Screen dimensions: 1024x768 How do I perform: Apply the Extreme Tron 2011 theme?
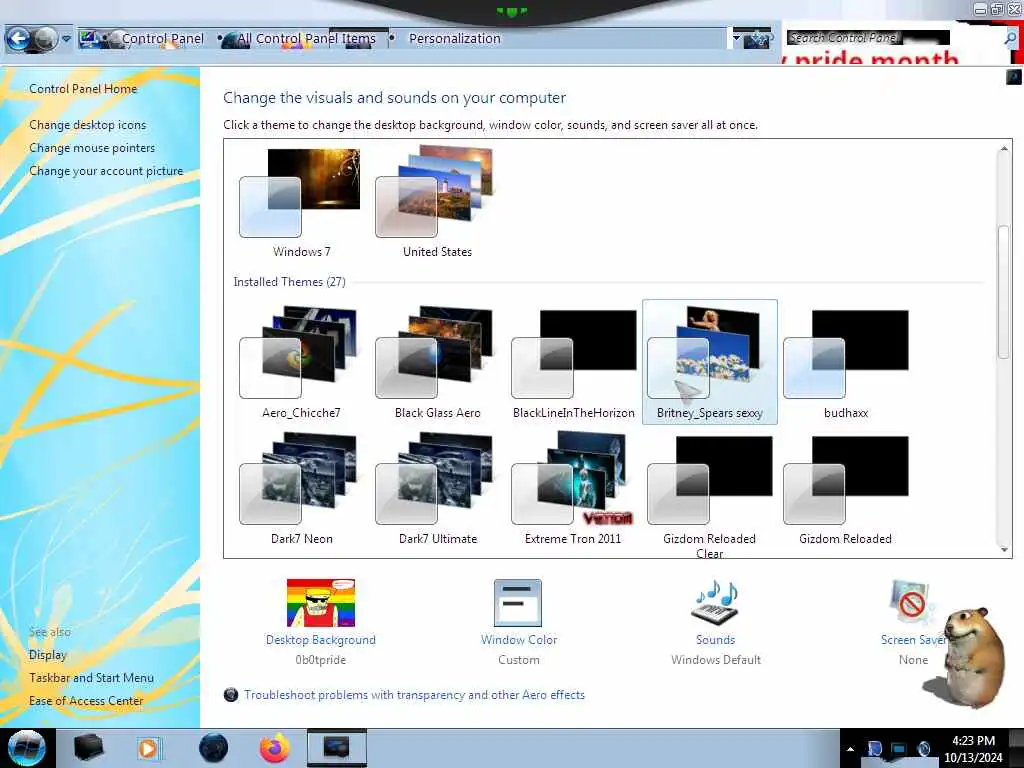pyautogui.click(x=573, y=489)
